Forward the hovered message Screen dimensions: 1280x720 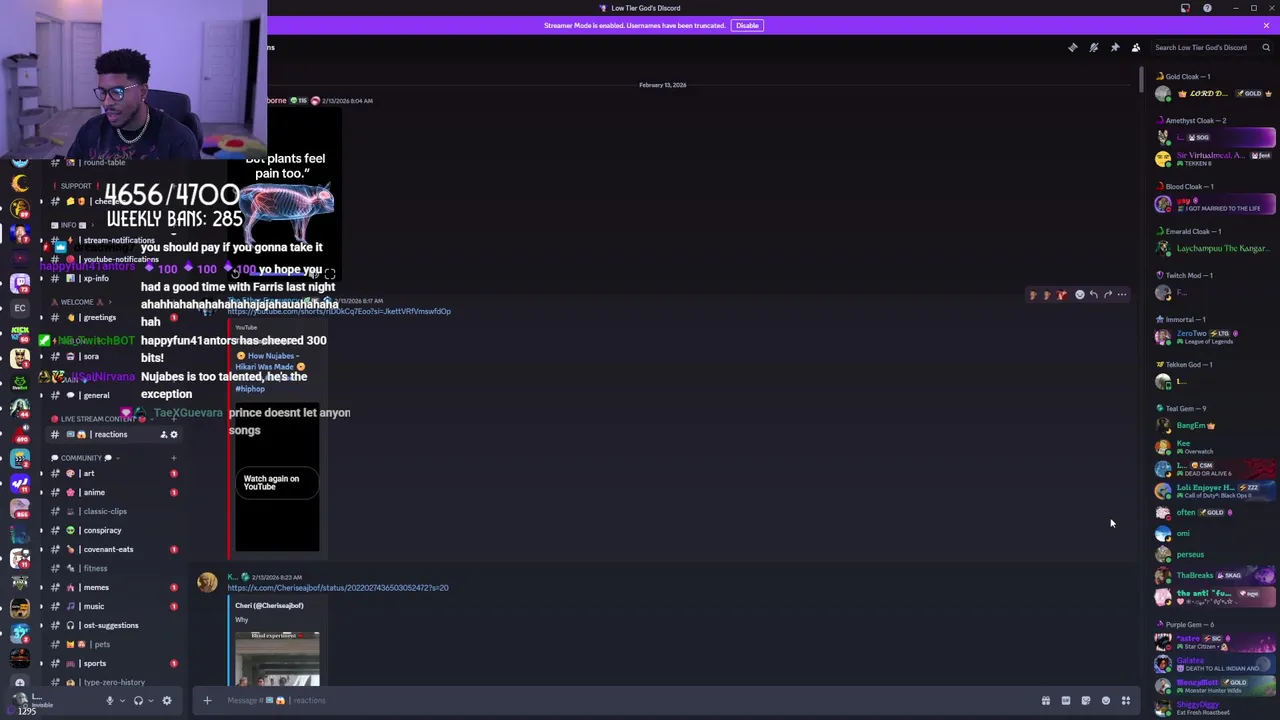[x=1108, y=295]
